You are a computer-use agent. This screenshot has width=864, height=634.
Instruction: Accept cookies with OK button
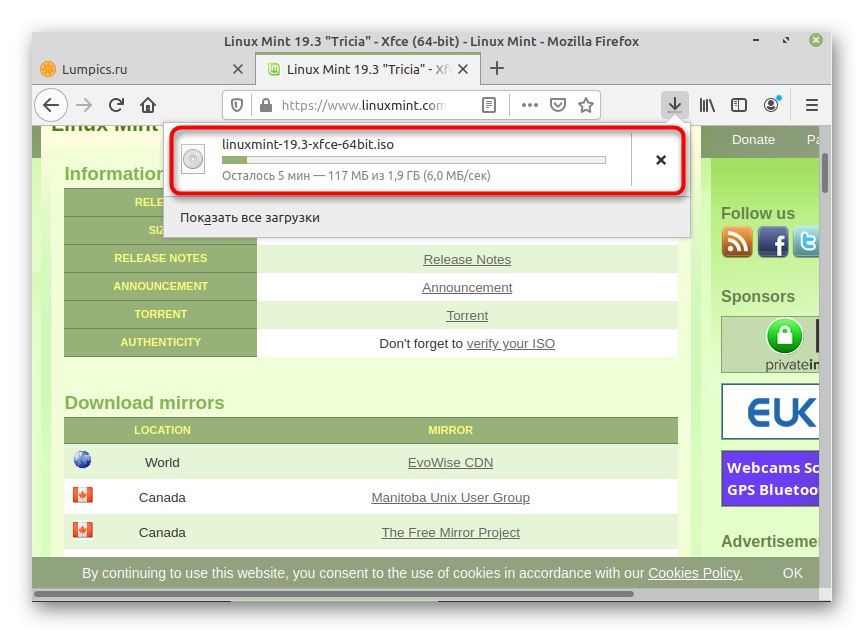(792, 573)
